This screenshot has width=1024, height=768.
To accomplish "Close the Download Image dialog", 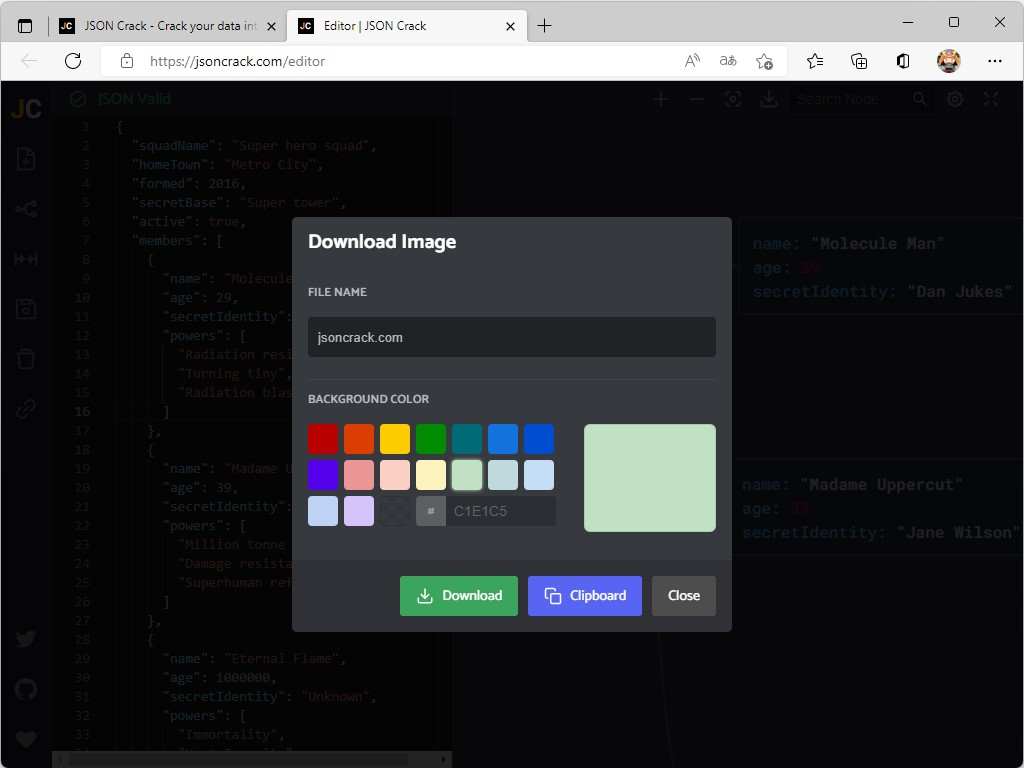I will (x=684, y=596).
